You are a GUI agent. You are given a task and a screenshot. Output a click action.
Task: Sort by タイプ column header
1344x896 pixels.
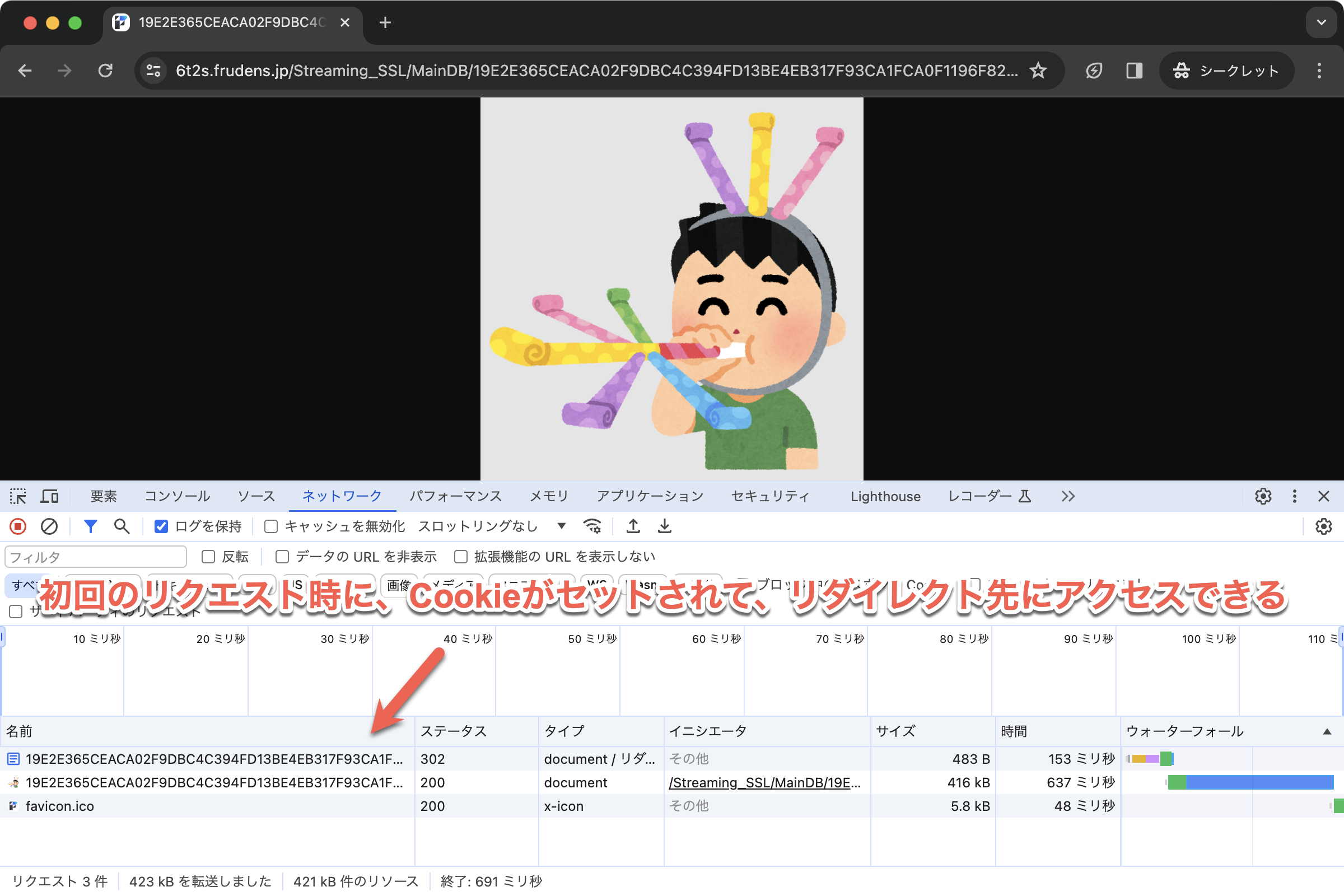pos(601,731)
